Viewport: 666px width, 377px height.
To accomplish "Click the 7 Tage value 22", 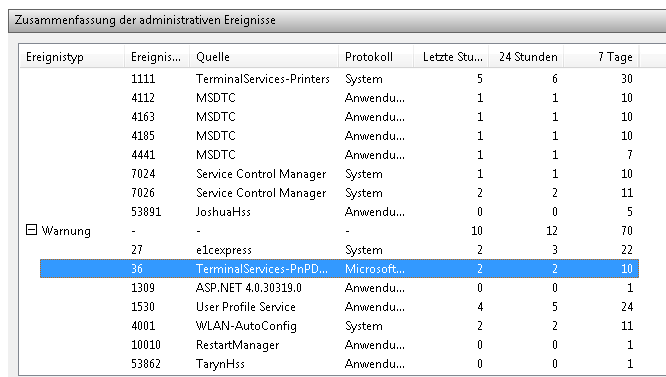I will (x=627, y=250).
